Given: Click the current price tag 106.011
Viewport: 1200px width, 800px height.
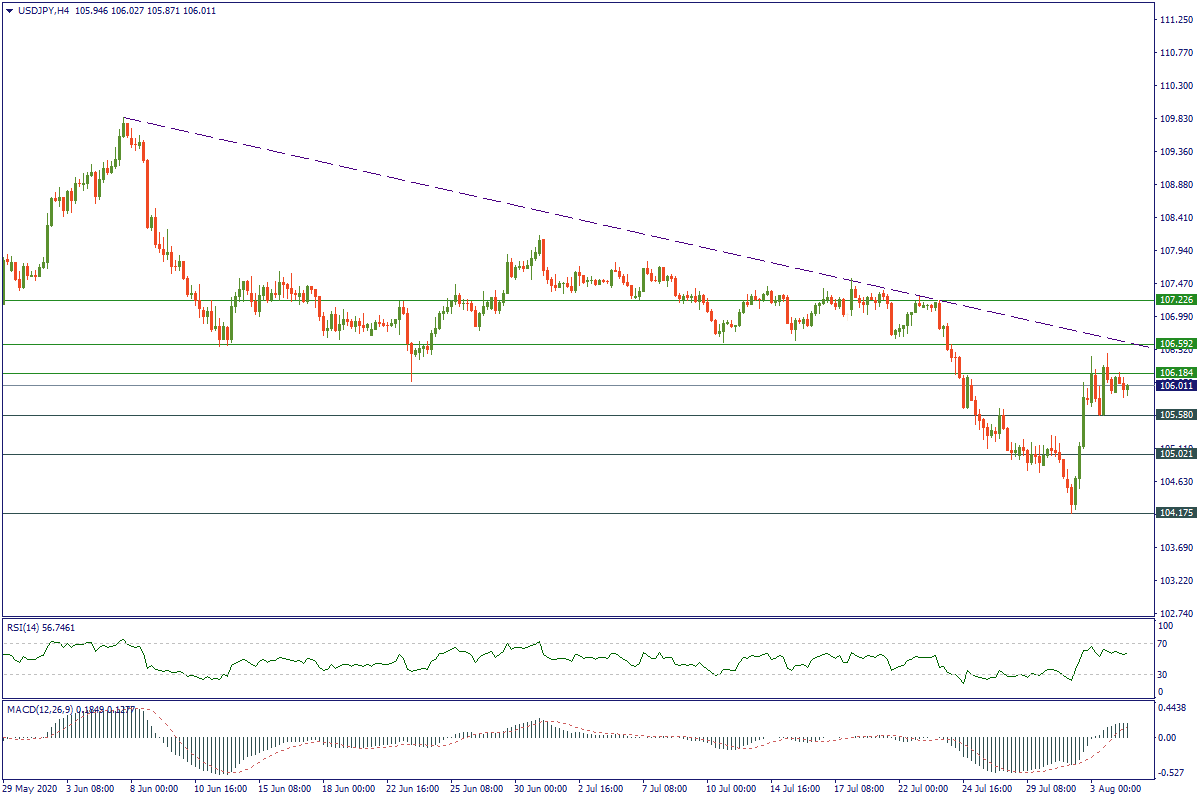Looking at the screenshot, I should (1172, 386).
